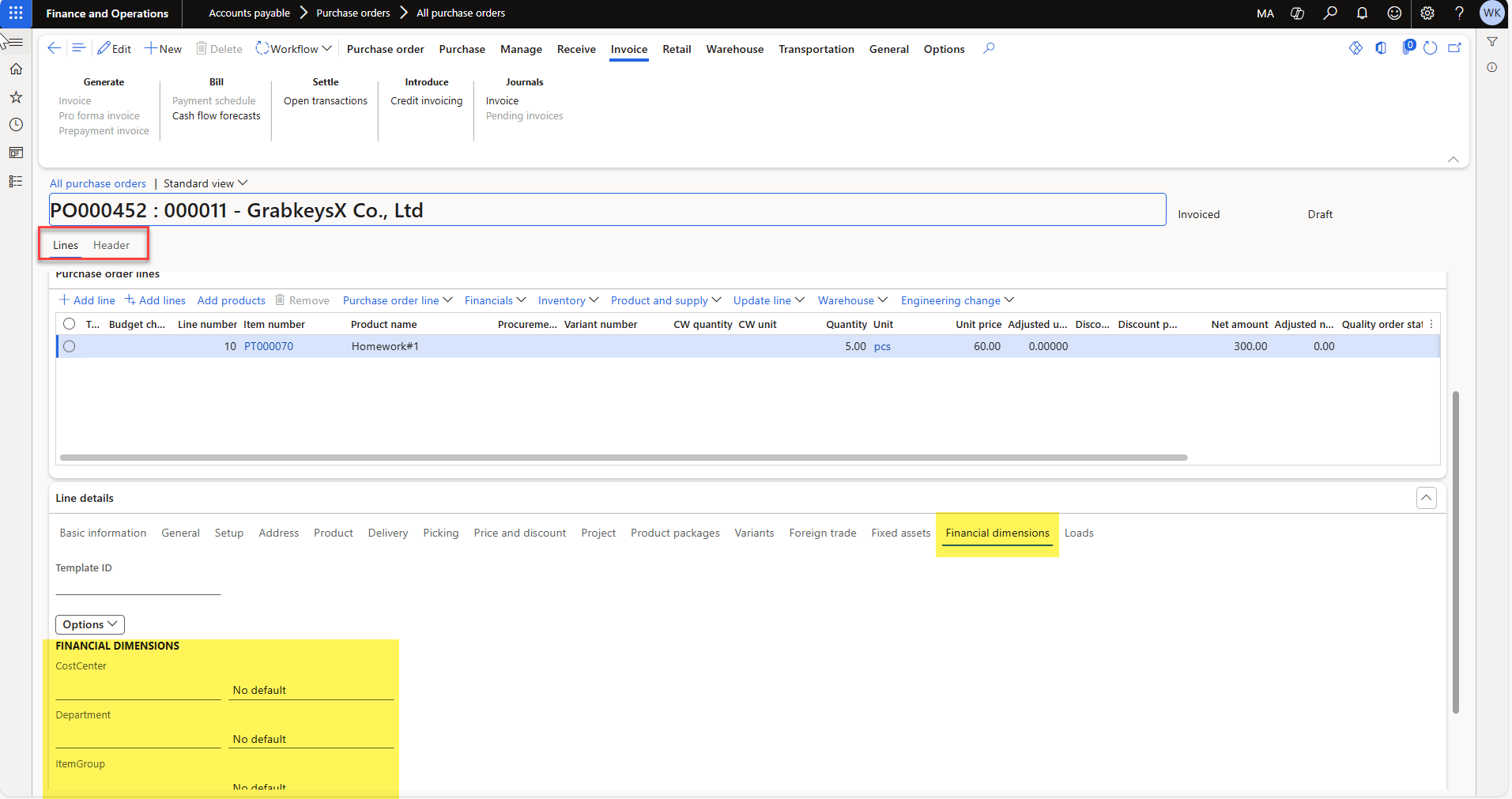1512x799 pixels.
Task: Open Cash flow forecasts
Action: coord(217,115)
